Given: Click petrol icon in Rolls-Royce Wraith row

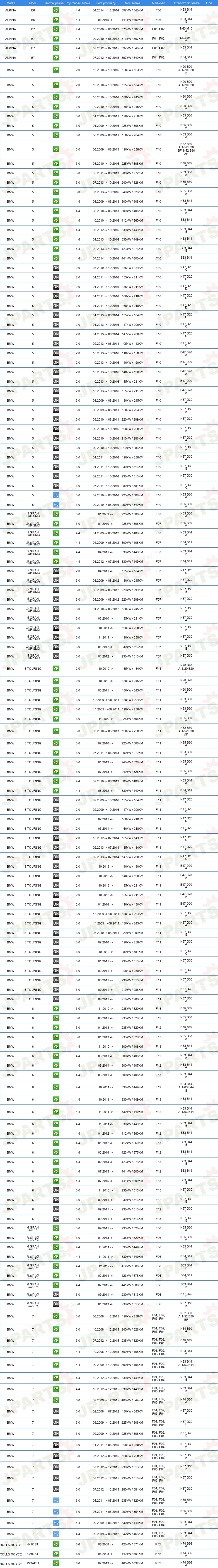Looking at the screenshot, I should [x=56, y=1563].
